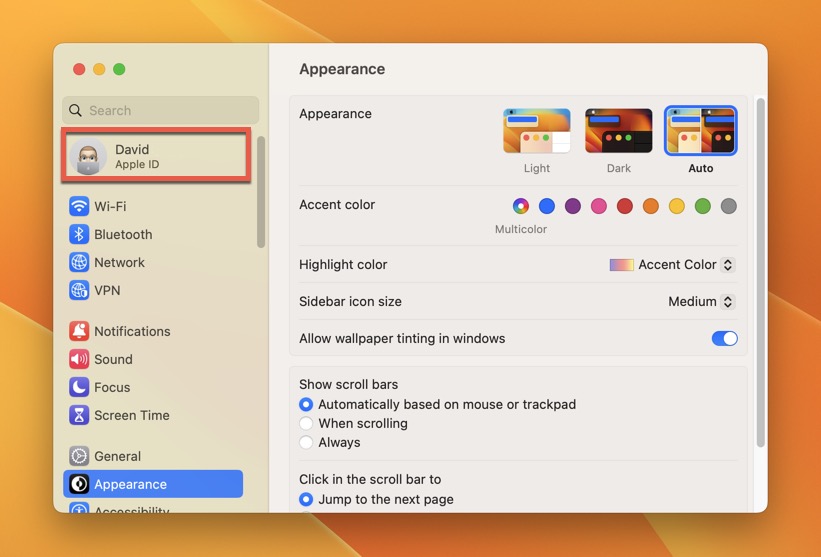
Task: Choose the Auto appearance thumbnail
Action: [x=701, y=131]
